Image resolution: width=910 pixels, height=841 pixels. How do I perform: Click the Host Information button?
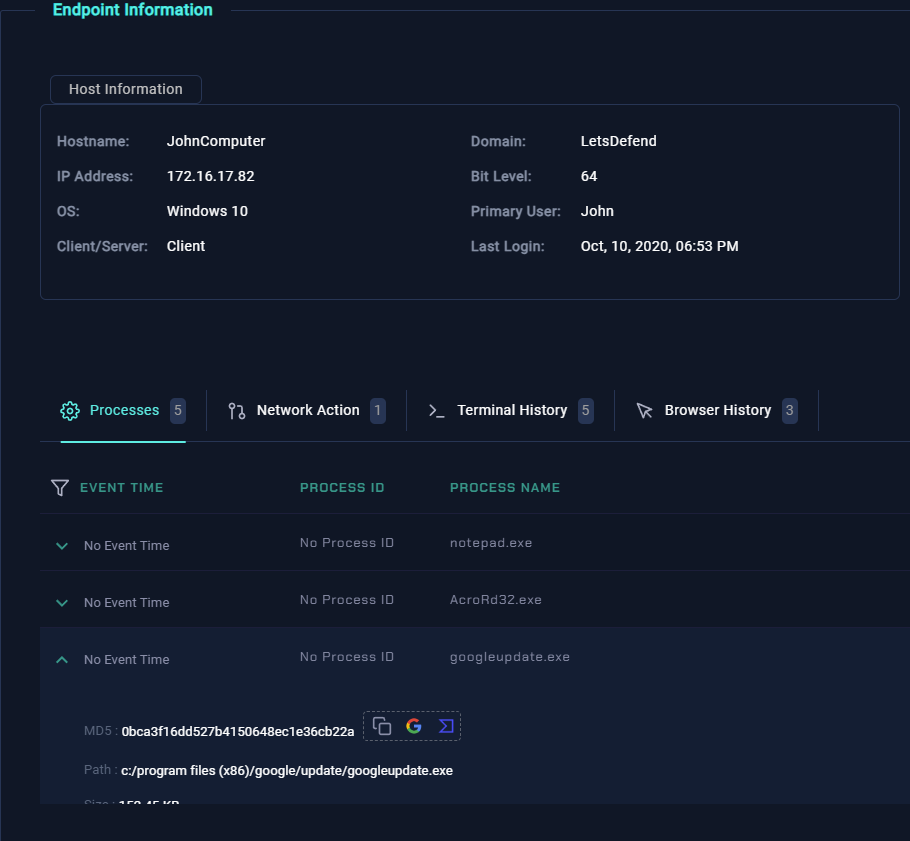[x=126, y=89]
